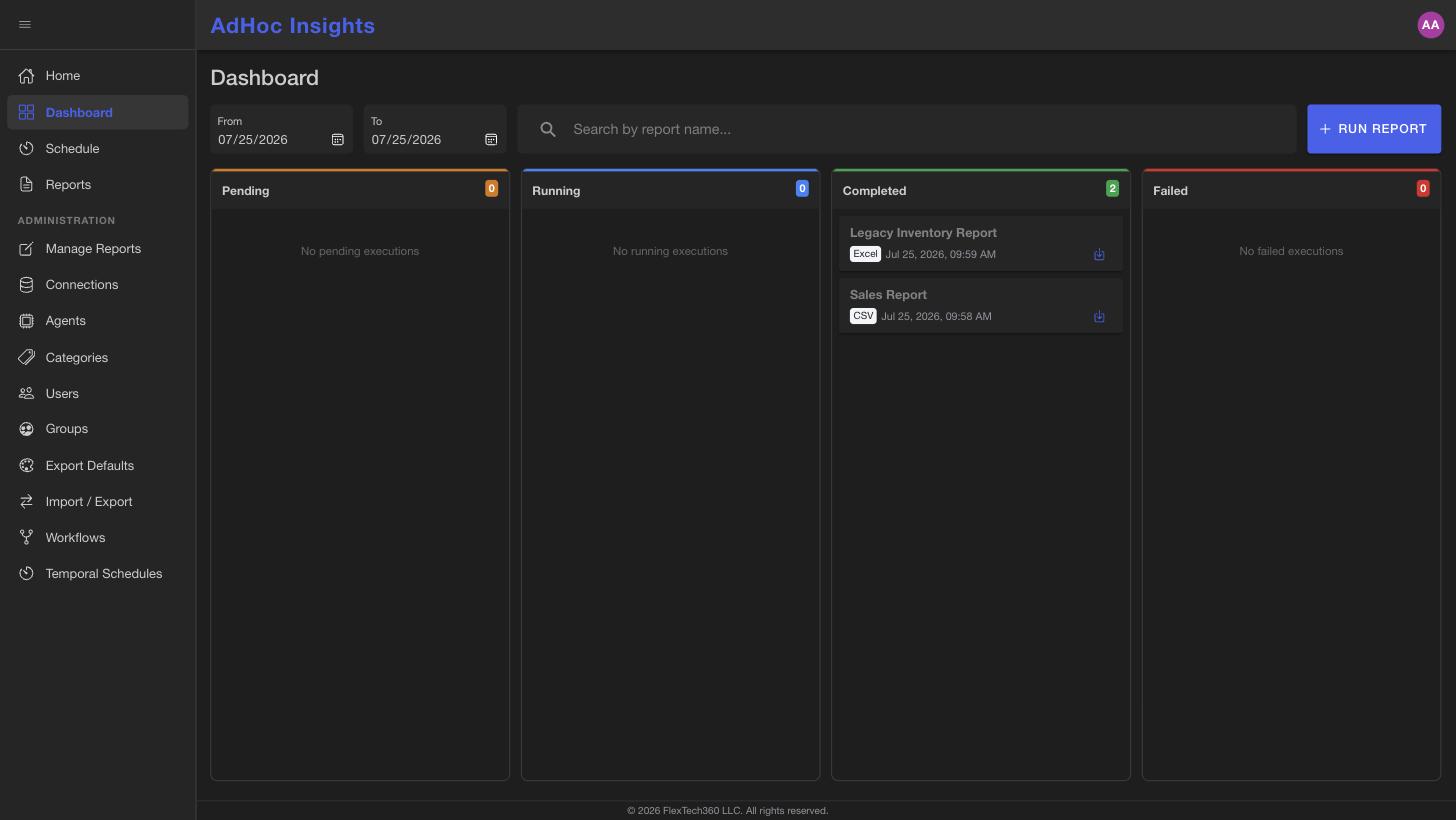Click the Connections database icon

[26, 285]
